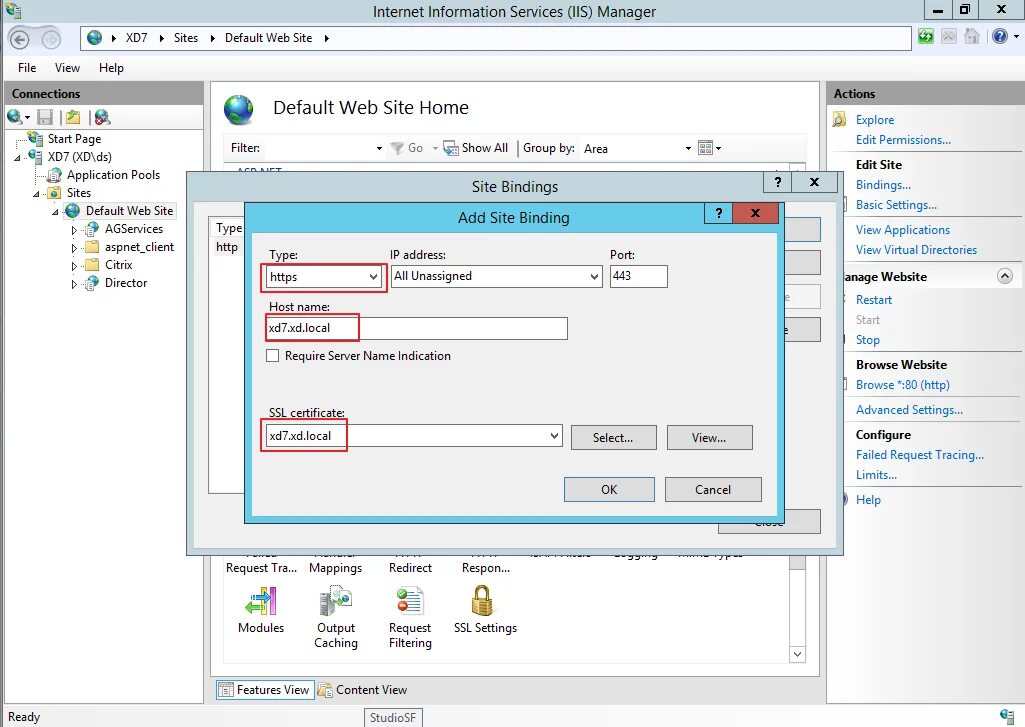Open the Modules feature icon
1025x727 pixels.
(261, 601)
